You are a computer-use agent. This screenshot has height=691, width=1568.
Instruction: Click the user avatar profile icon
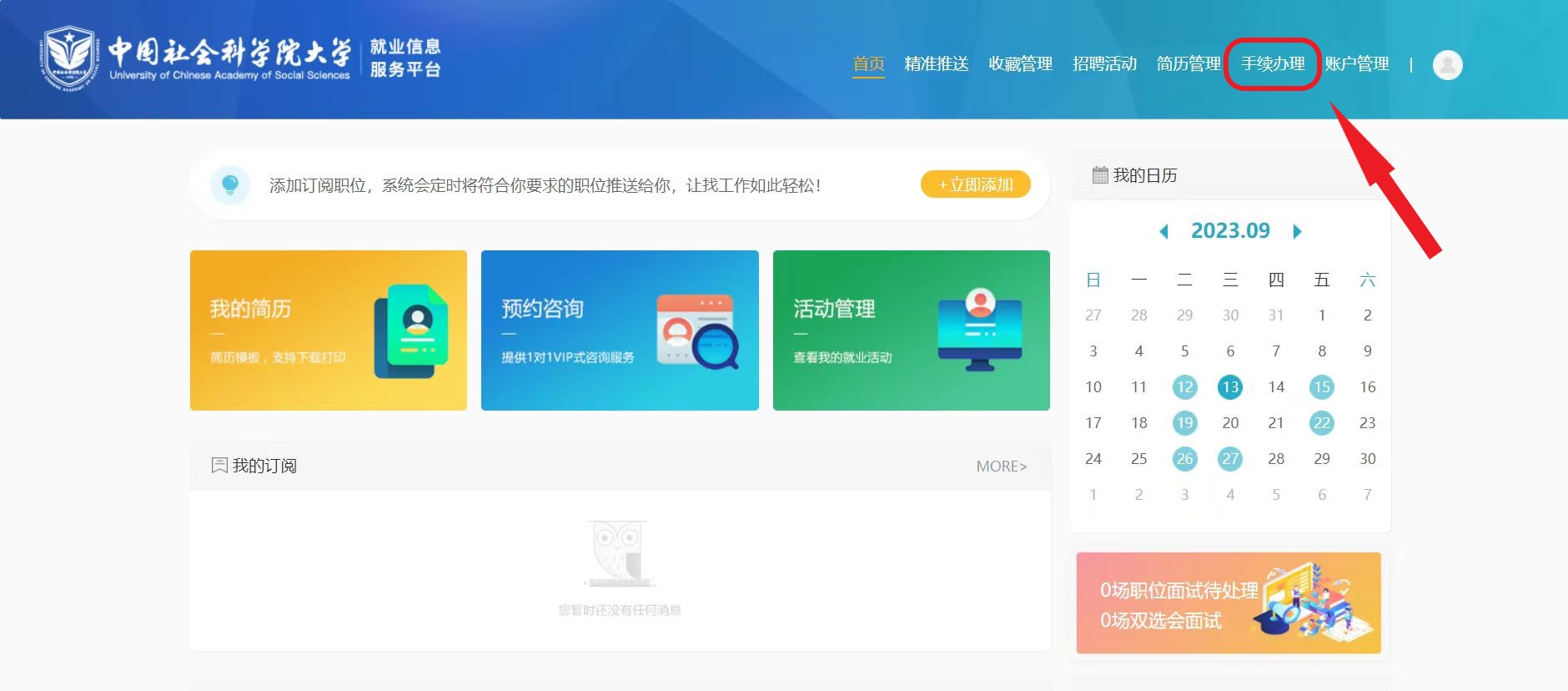1447,64
